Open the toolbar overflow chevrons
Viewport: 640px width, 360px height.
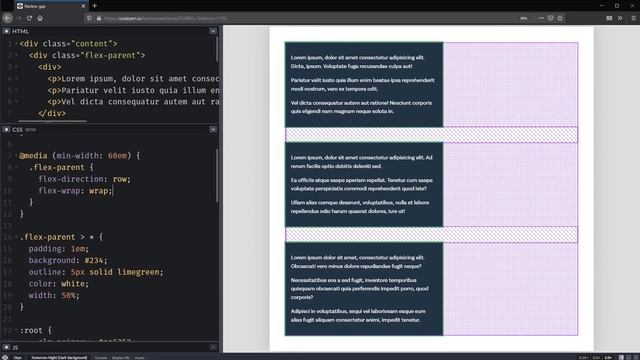[620, 18]
